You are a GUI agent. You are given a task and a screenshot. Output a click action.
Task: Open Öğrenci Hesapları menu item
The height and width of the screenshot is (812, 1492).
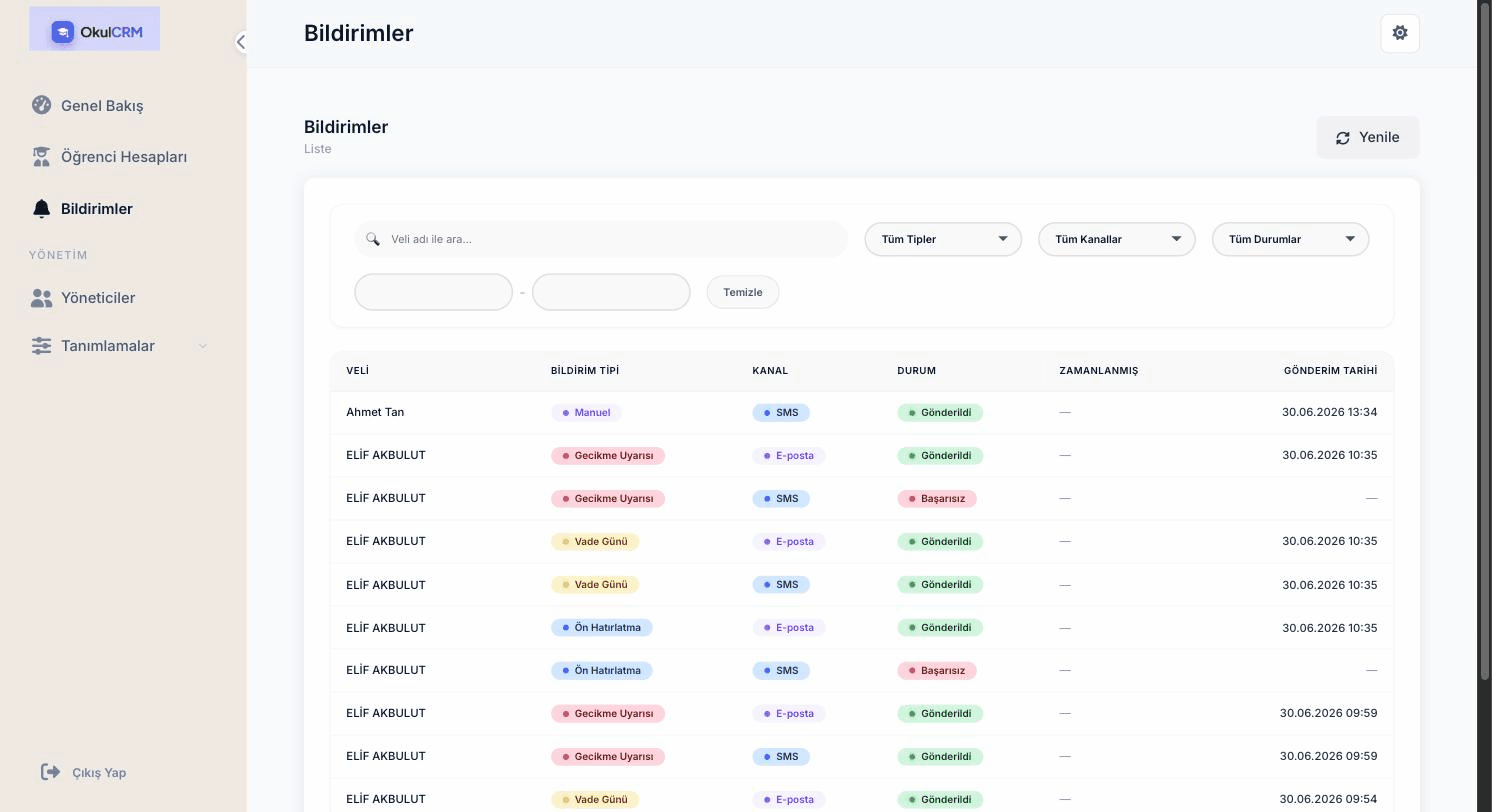123,156
